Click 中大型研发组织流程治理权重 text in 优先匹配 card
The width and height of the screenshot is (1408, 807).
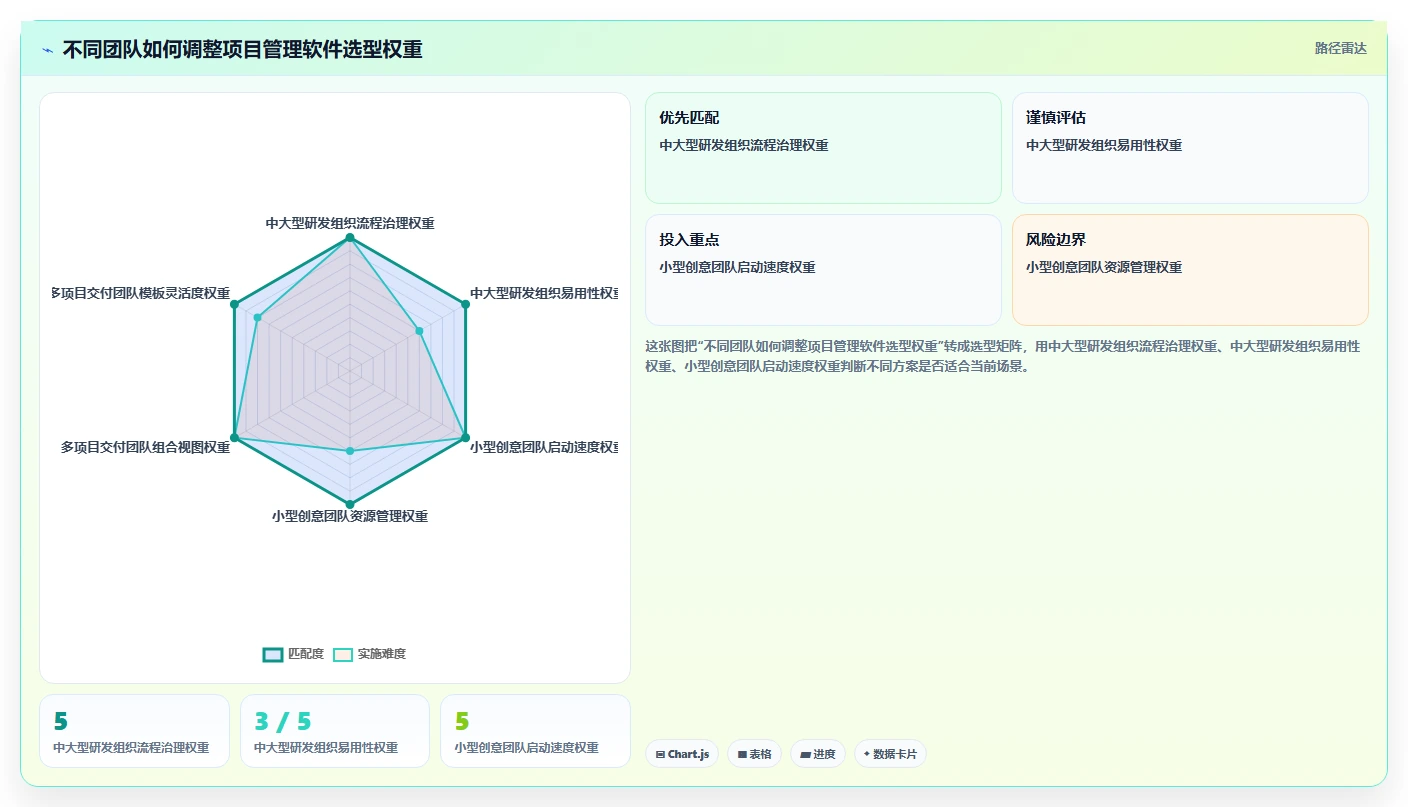[x=744, y=145]
